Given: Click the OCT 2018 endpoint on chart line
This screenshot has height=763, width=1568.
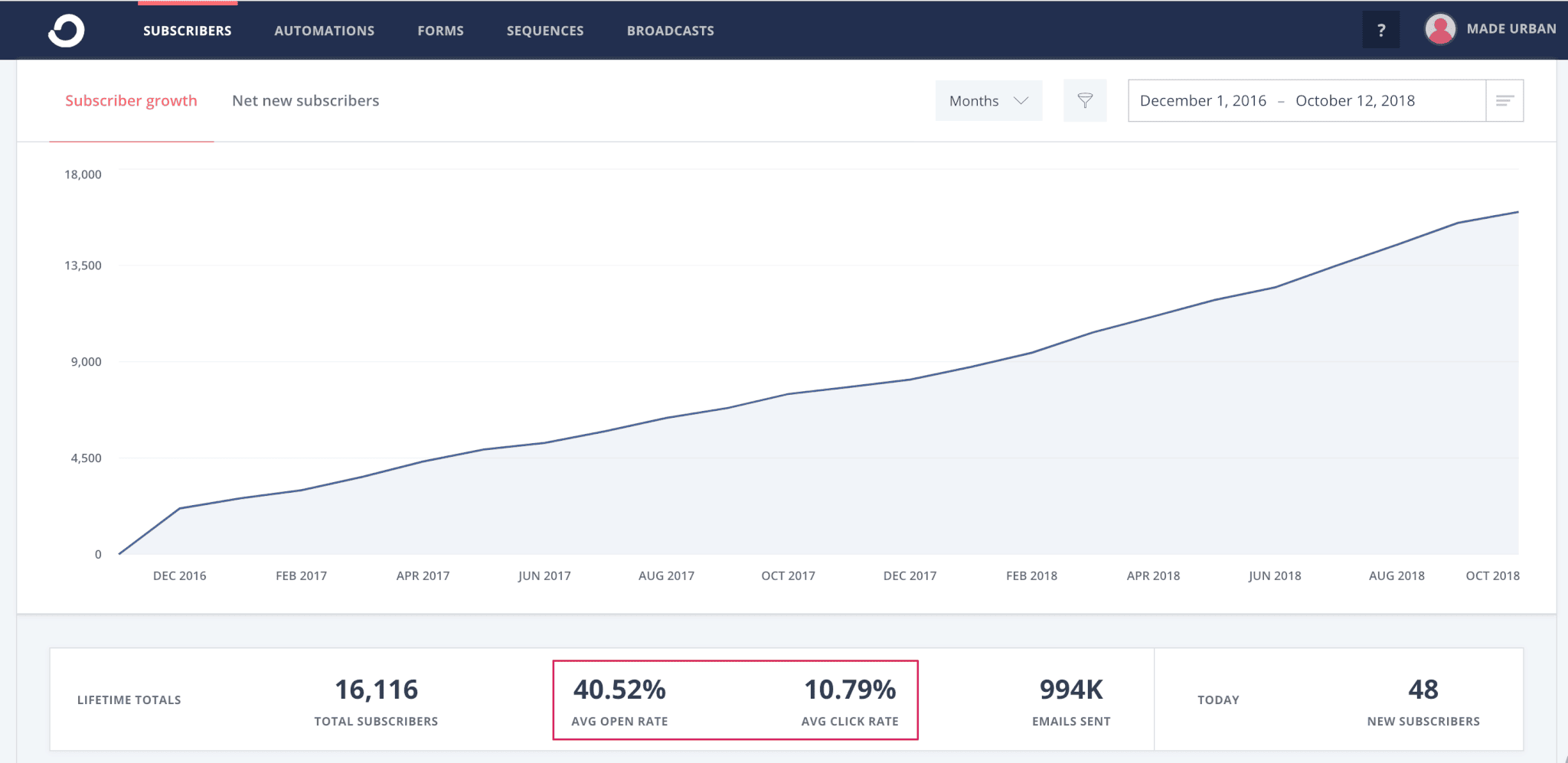Looking at the screenshot, I should tap(1517, 212).
